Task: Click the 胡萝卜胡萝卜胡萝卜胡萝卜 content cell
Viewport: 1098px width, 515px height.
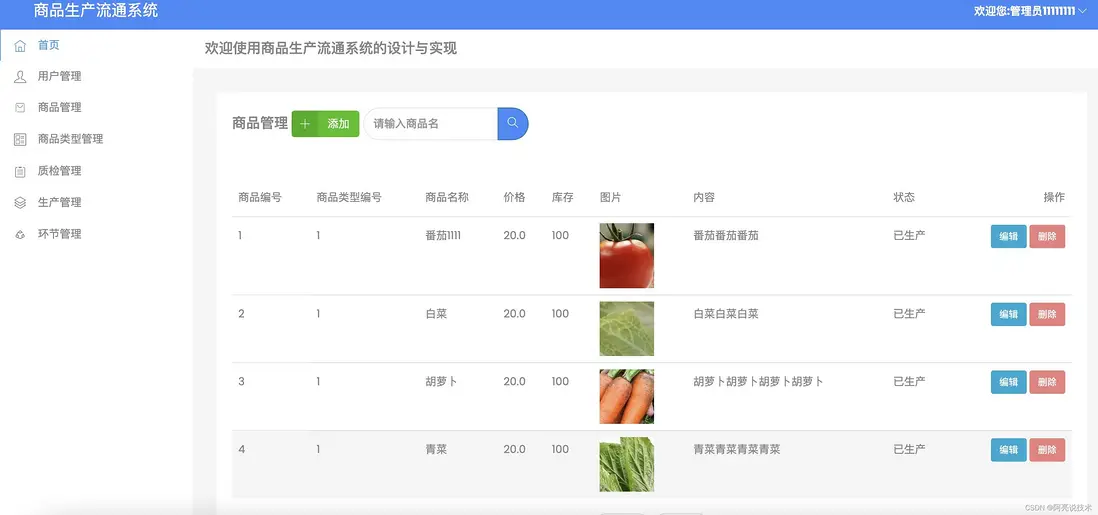Action: (758, 381)
